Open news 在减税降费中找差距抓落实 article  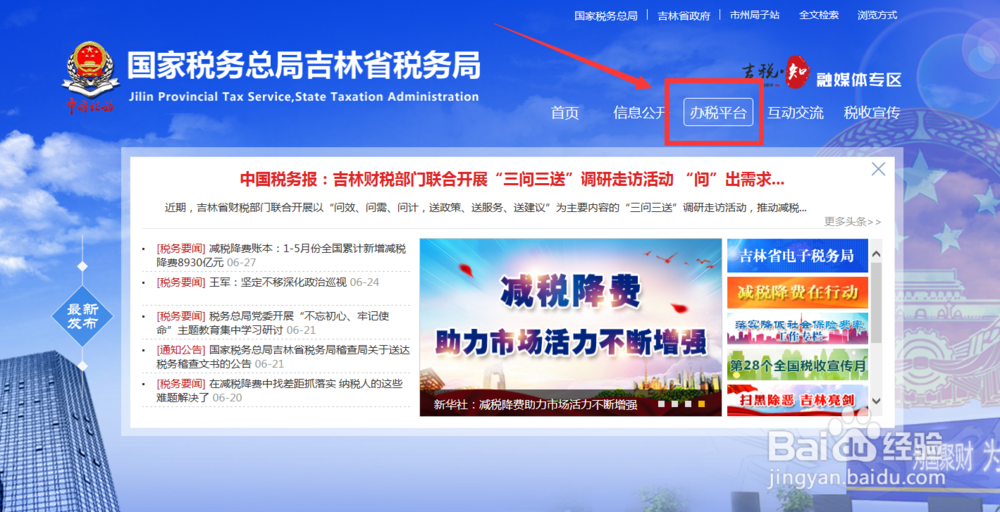pyautogui.click(x=279, y=390)
